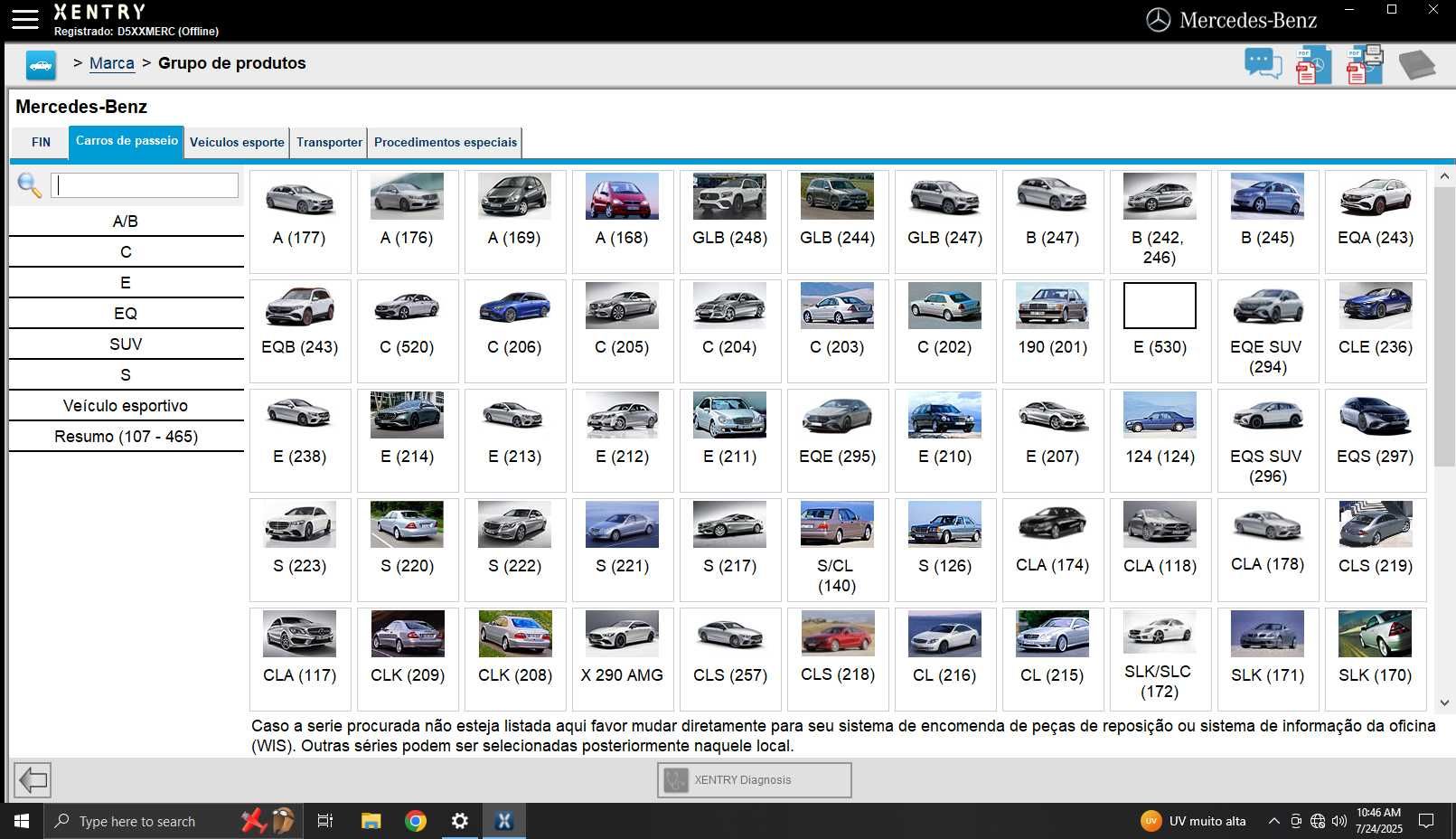The height and width of the screenshot is (839, 1456).
Task: Choose the CLS (219) model
Action: click(1375, 550)
